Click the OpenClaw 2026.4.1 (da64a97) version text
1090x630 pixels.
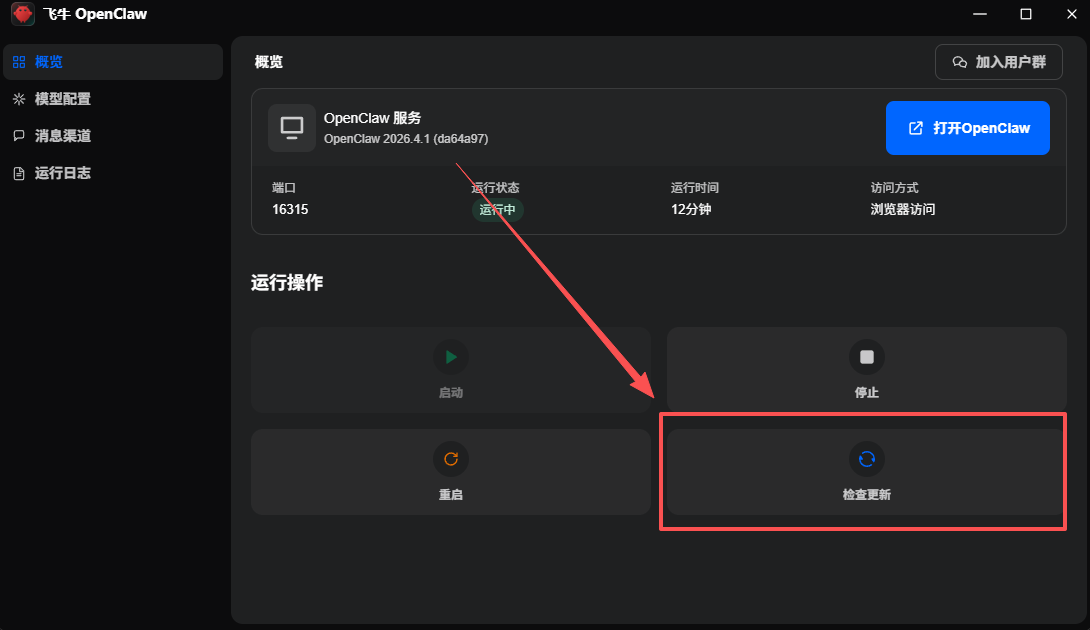(x=406, y=138)
